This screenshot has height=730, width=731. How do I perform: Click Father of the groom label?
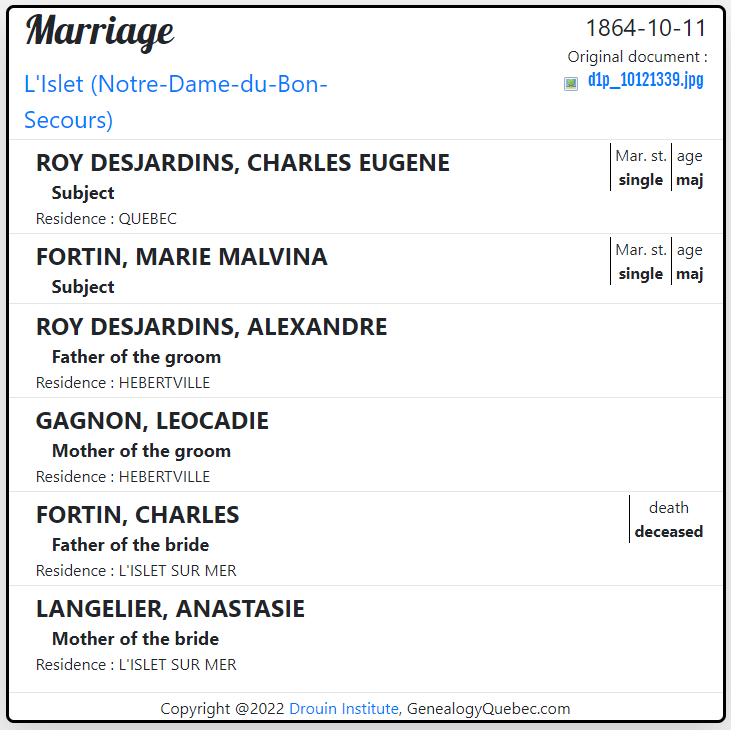[x=136, y=357]
